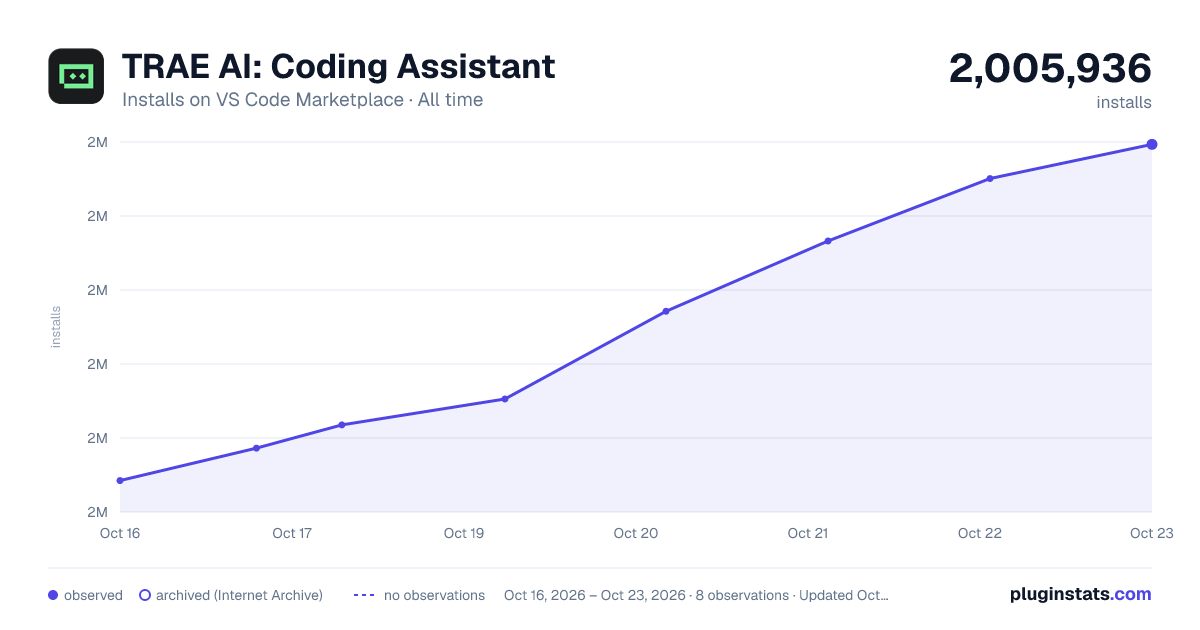Click the dashed line marker for no observations
1200x630 pixels.
click(364, 595)
